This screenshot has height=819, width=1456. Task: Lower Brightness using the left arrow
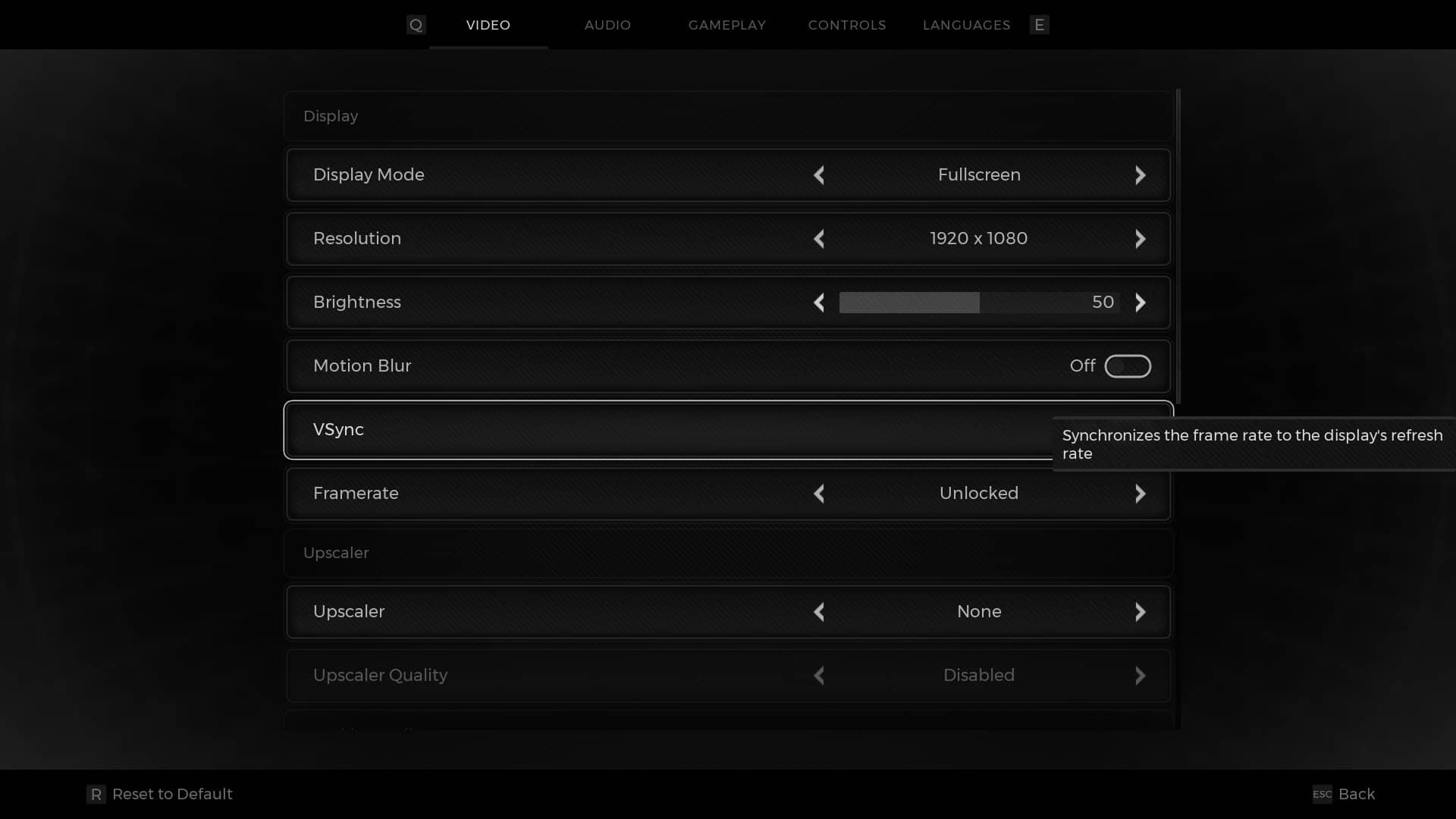pyautogui.click(x=819, y=303)
